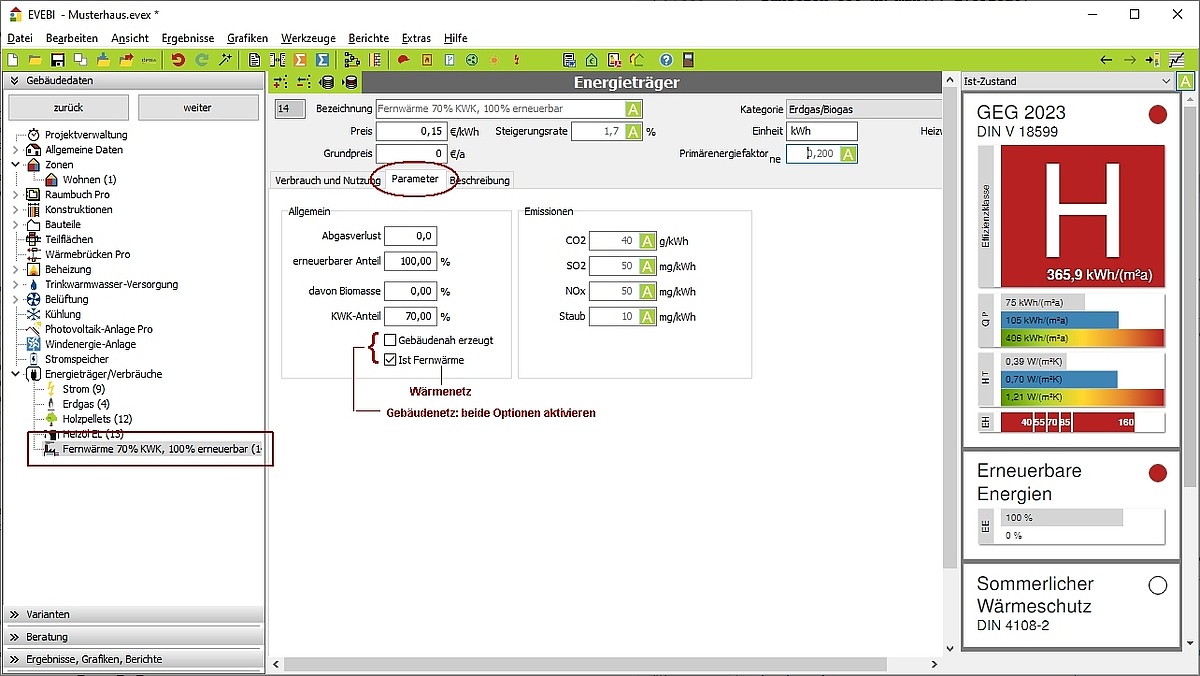Image resolution: width=1200 pixels, height=676 pixels.
Task: Open the Berichte menu
Action: tap(368, 38)
